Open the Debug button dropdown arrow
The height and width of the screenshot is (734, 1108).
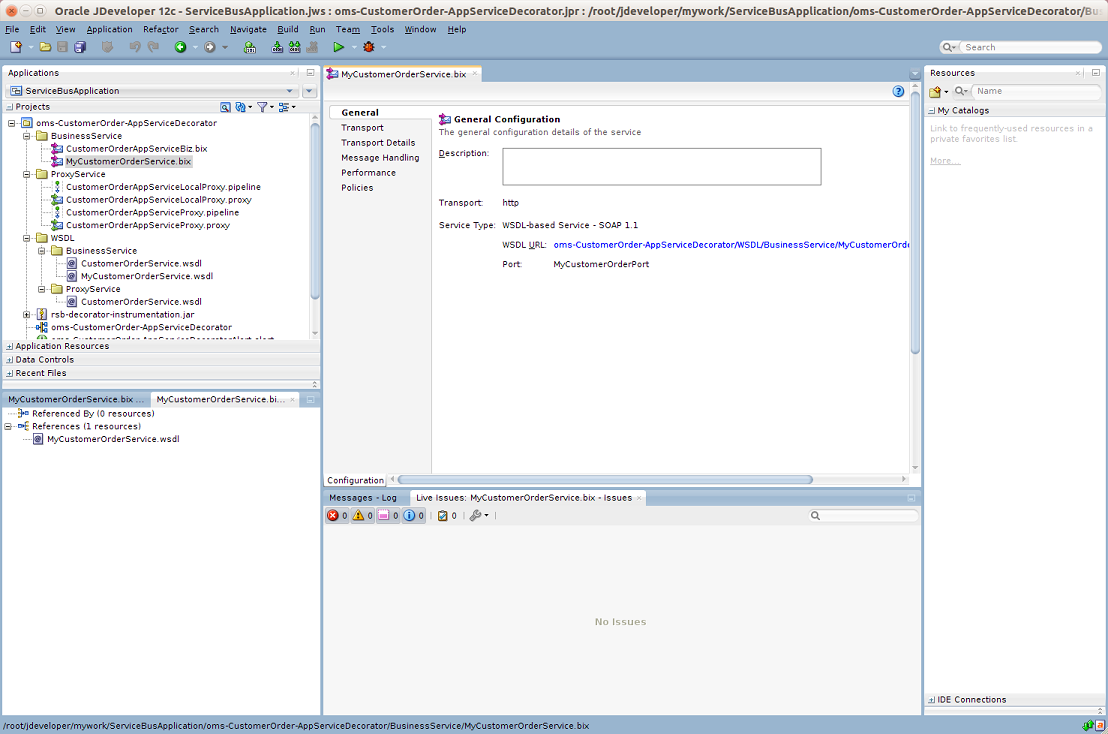[384, 47]
